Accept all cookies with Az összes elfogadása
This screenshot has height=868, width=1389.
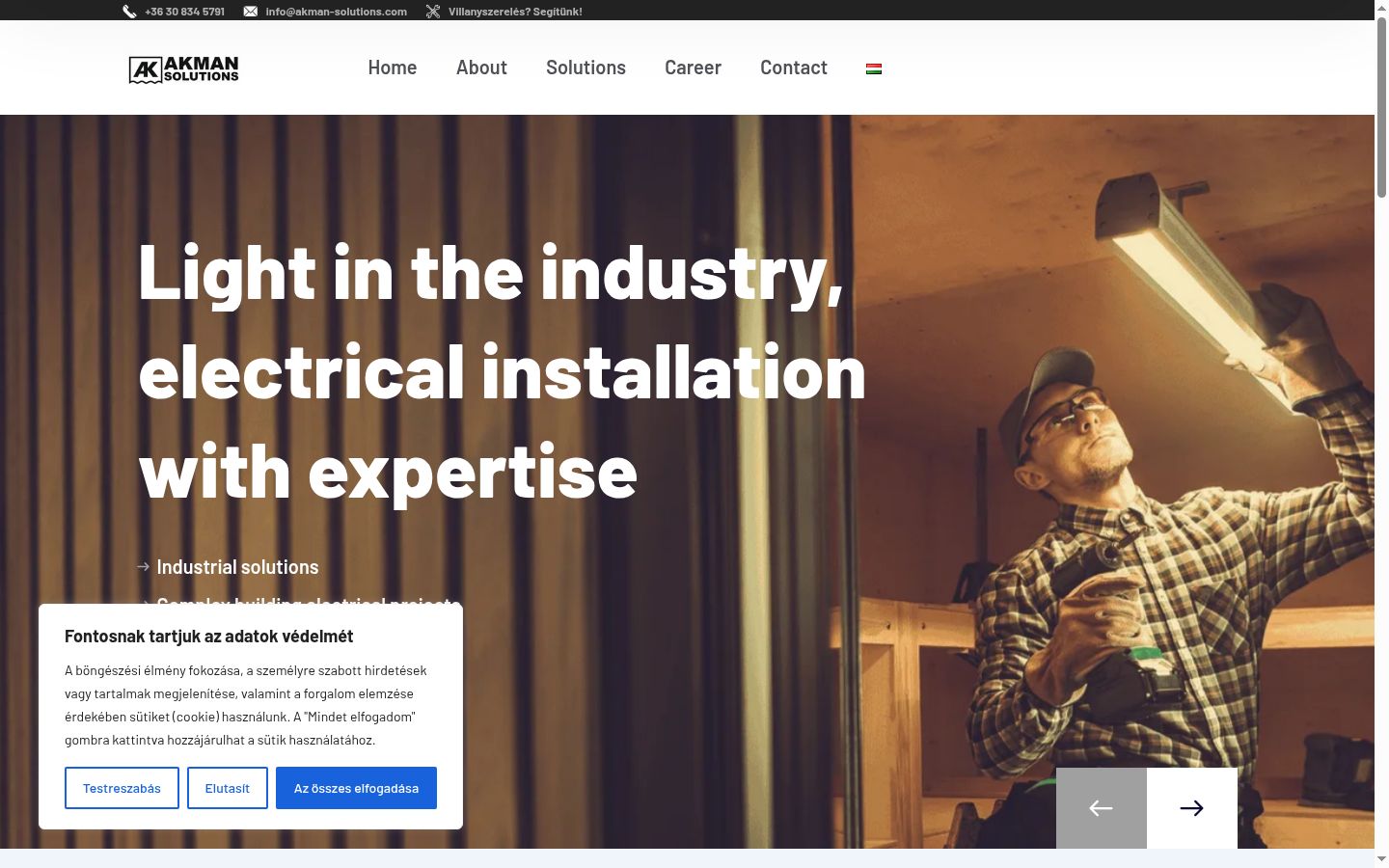click(356, 788)
